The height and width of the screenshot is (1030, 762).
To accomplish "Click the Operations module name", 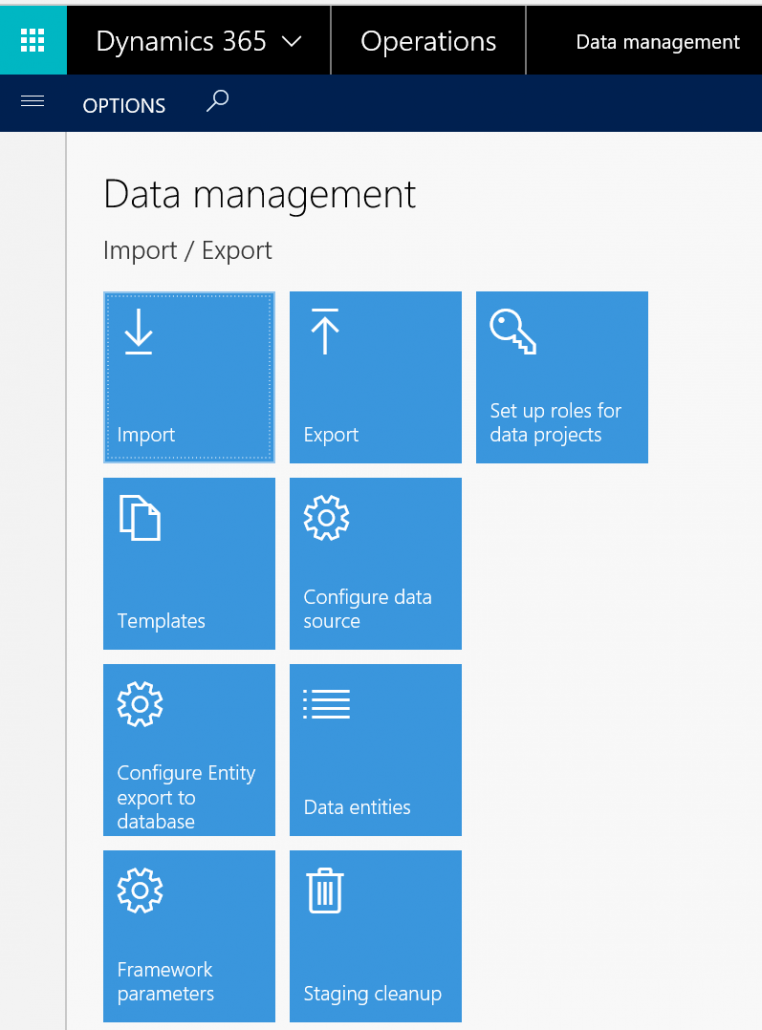I will 428,41.
